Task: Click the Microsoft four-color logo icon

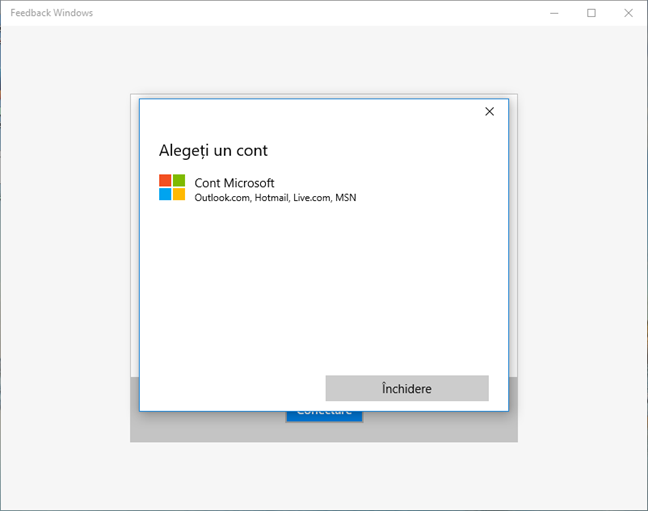Action: tap(172, 187)
